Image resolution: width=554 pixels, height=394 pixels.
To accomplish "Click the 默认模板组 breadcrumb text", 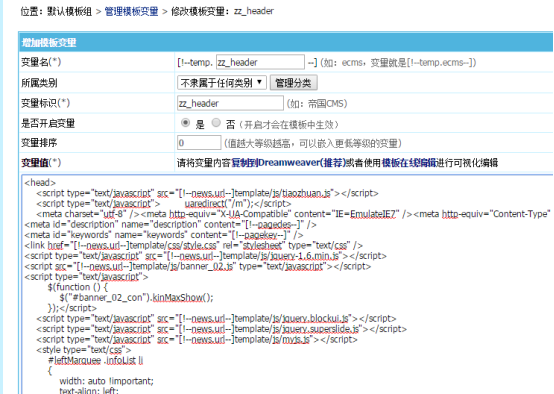I will [69, 11].
